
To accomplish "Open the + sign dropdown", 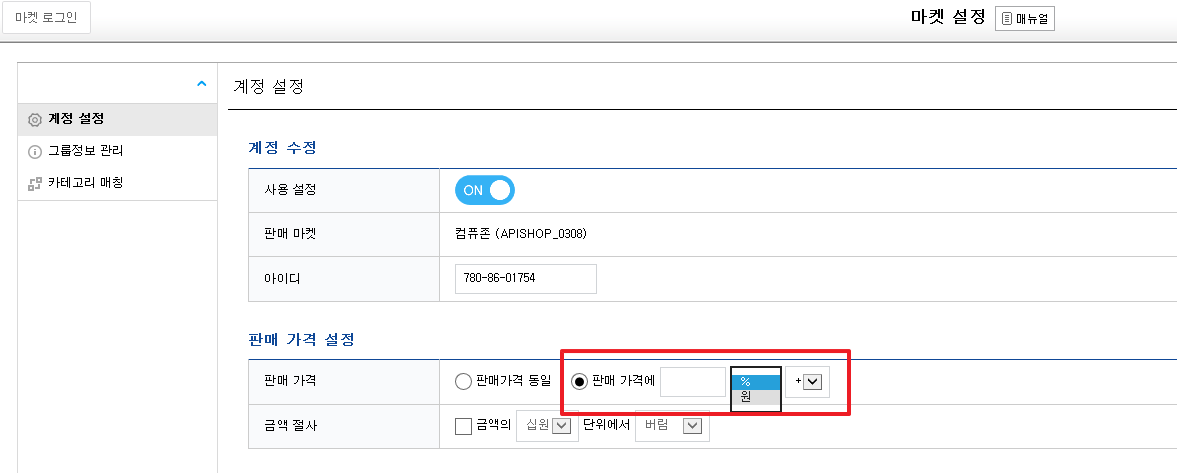I will point(808,381).
